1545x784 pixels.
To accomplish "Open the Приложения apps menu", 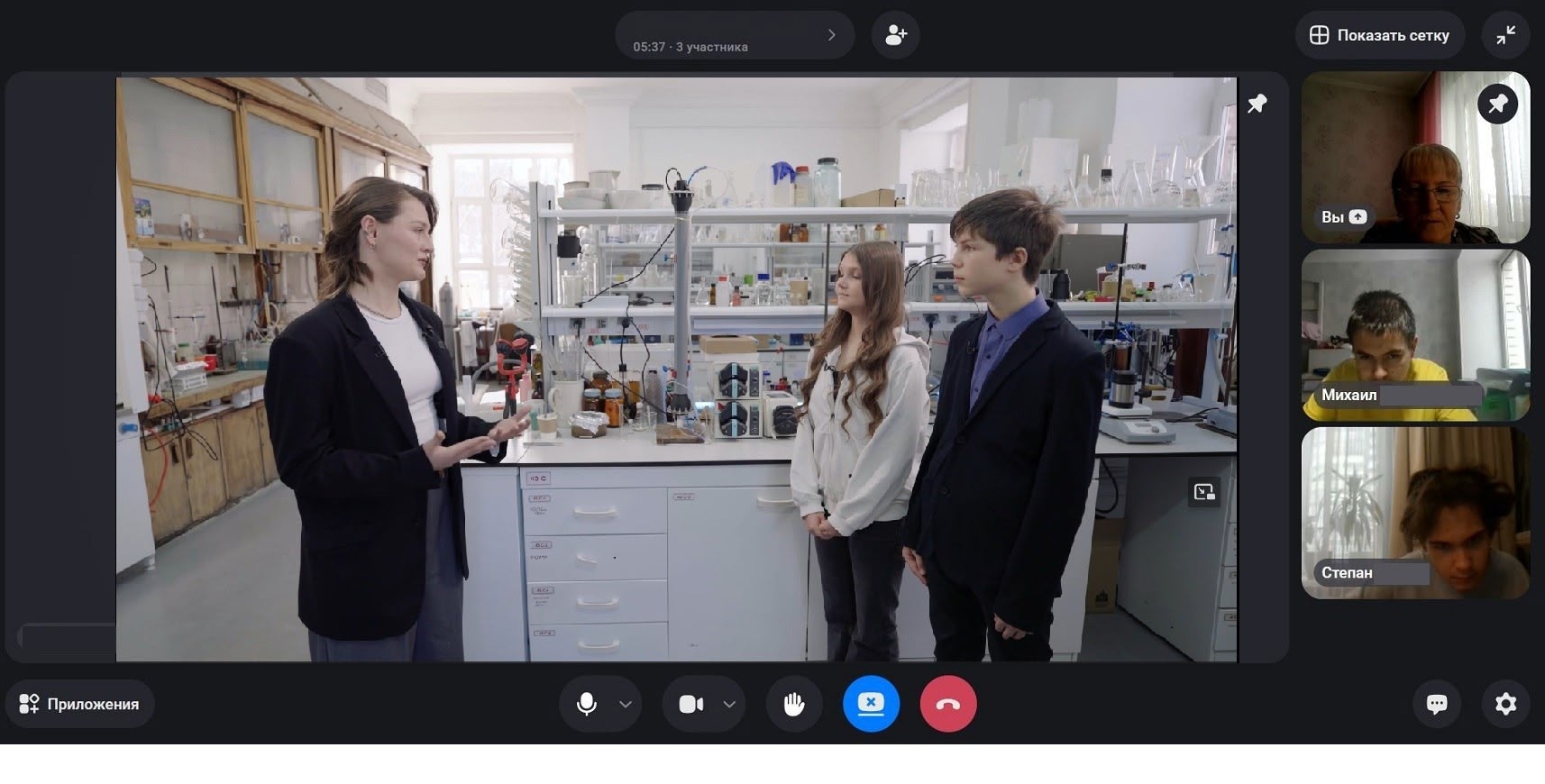I will (79, 704).
